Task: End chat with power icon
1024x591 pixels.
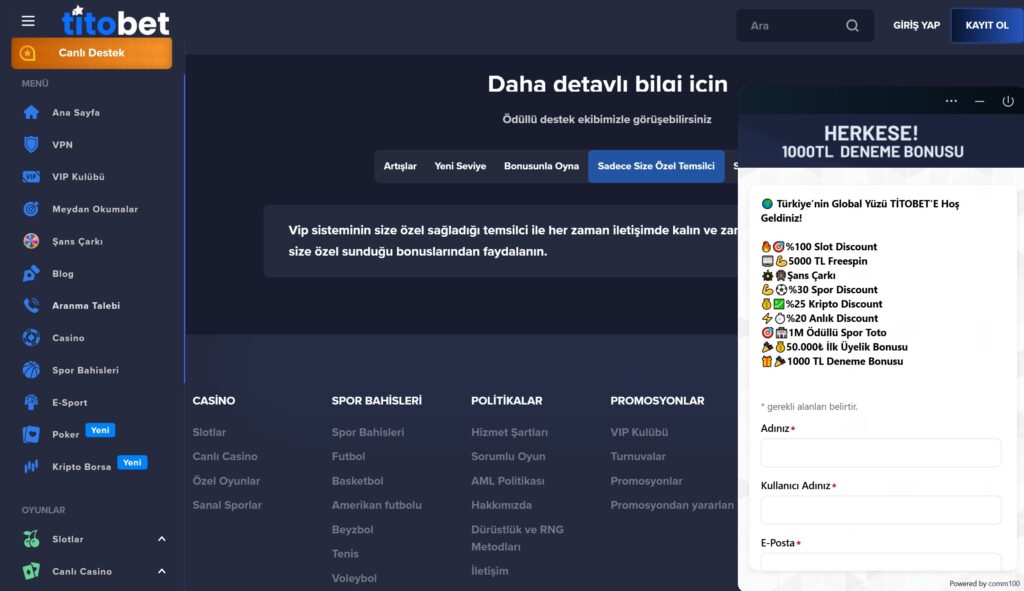Action: [x=1008, y=101]
